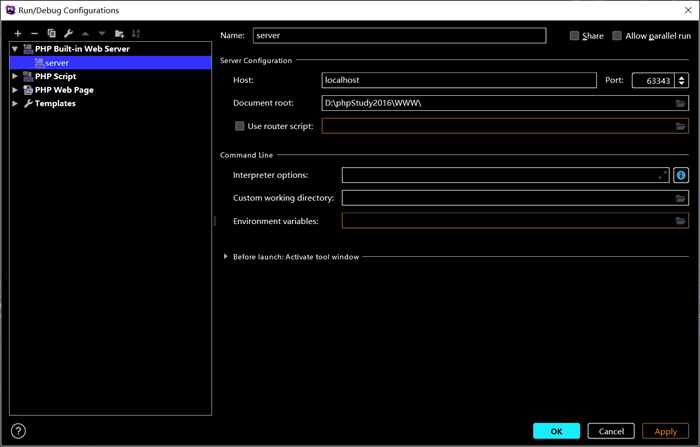Expand the Interpreter options field
The height and width of the screenshot is (447, 700).
[x=662, y=175]
